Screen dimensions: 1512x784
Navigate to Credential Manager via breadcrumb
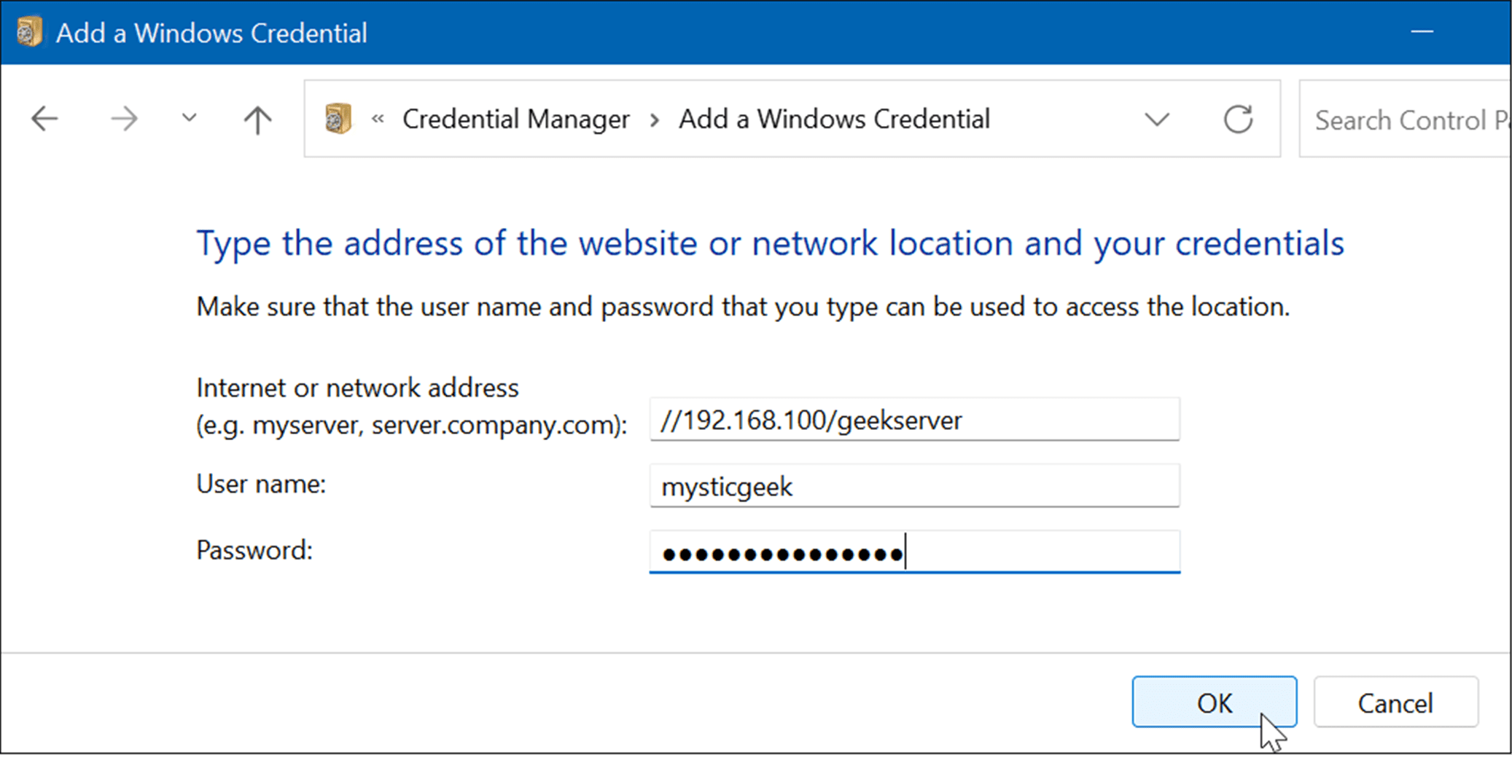(x=516, y=118)
